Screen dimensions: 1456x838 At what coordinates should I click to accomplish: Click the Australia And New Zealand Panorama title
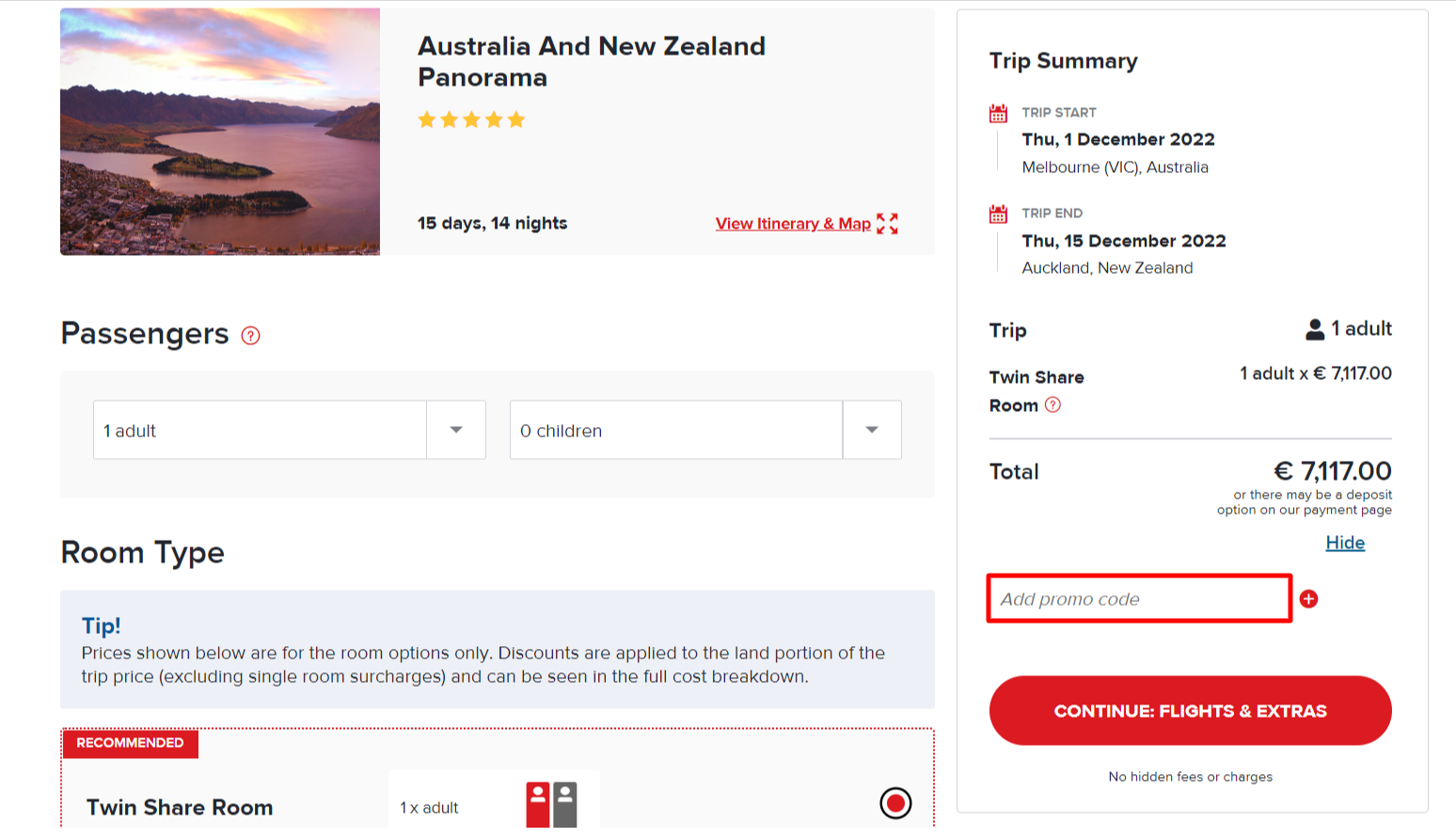[x=591, y=61]
